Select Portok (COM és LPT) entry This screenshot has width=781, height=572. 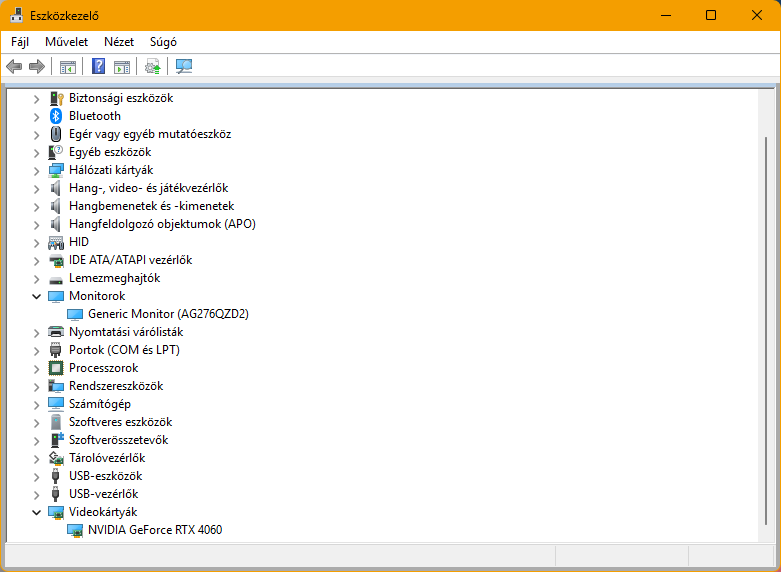point(124,350)
